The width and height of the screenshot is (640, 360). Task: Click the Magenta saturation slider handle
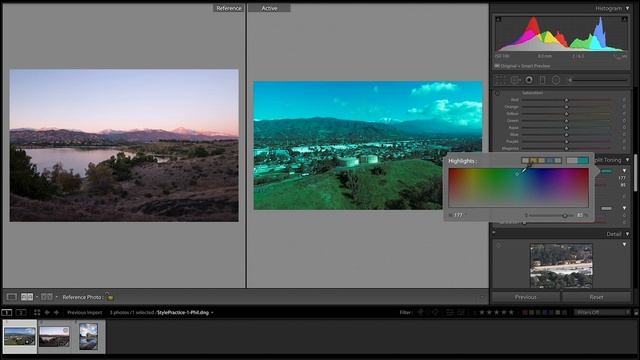tap(567, 149)
